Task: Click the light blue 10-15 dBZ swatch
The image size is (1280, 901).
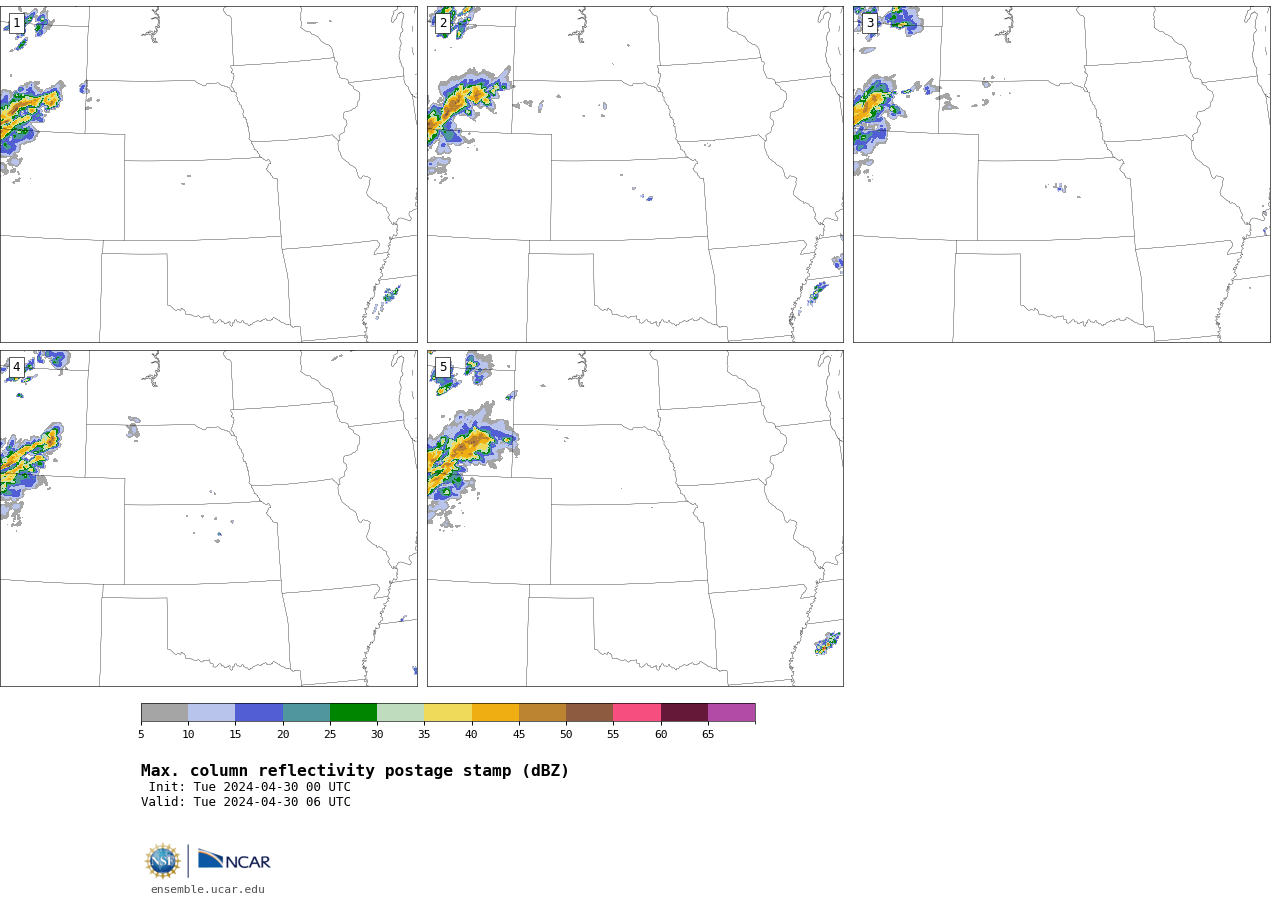Action: [x=211, y=713]
